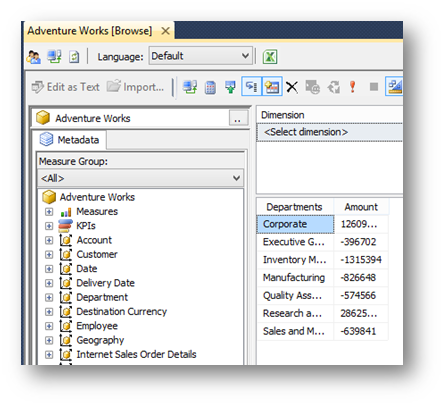Click the Dimension filter column header
Screen dimensions: 445x407
point(329,115)
